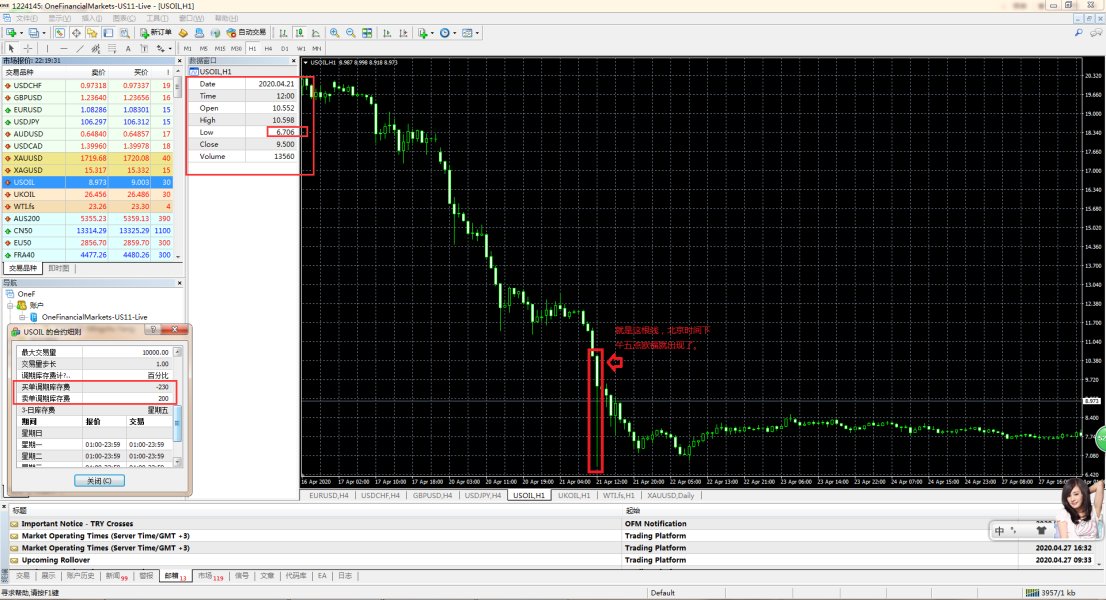Viewport: 1106px width, 600px height.
Task: Select the trendline drawing tool
Action: (80, 48)
